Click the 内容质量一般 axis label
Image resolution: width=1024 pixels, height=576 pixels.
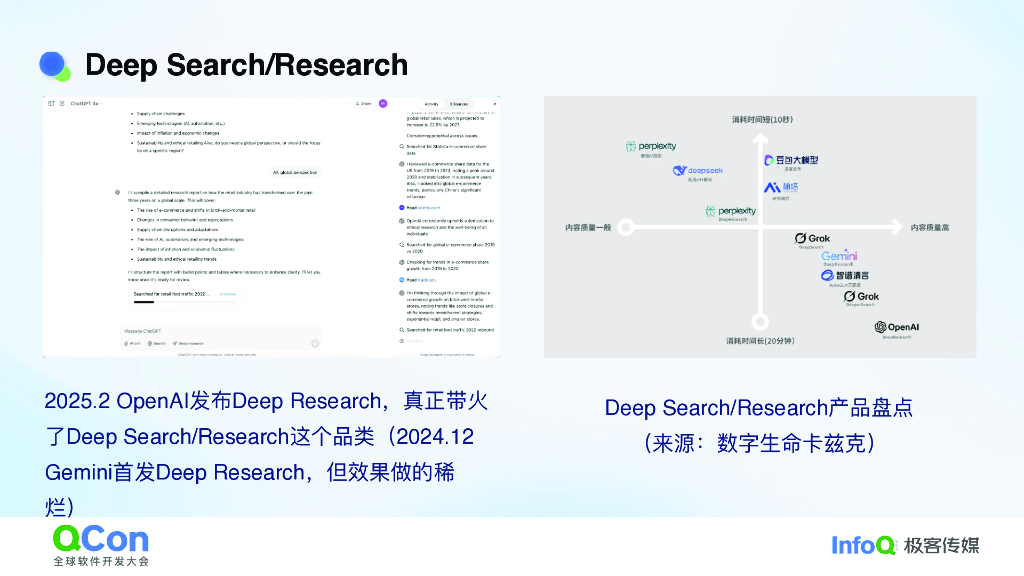588,227
